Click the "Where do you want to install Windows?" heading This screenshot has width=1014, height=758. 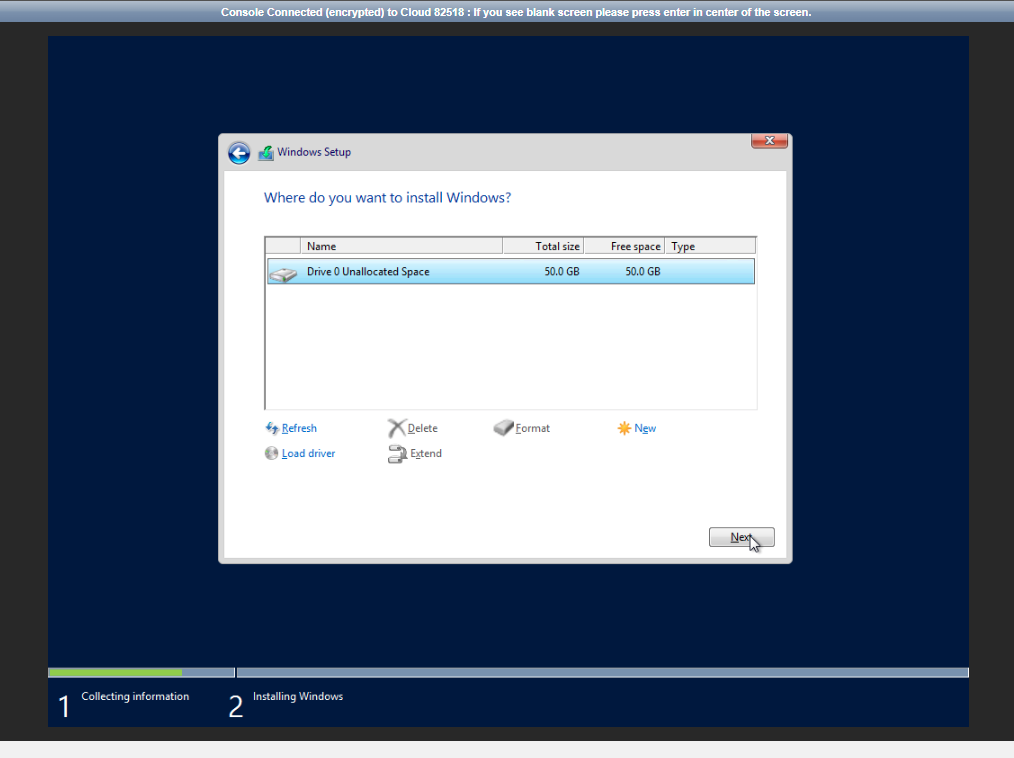click(387, 198)
